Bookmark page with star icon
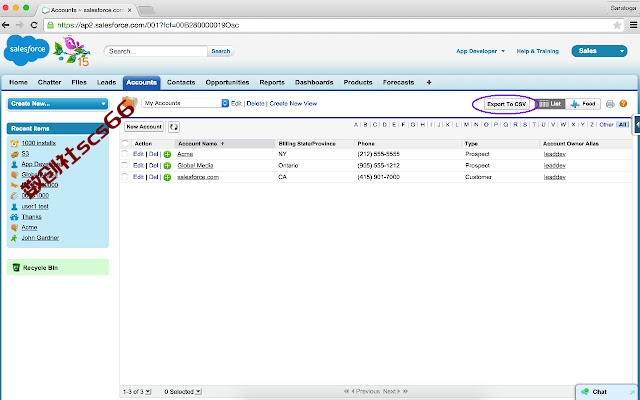Viewport: 640px width, 400px height. (x=617, y=25)
